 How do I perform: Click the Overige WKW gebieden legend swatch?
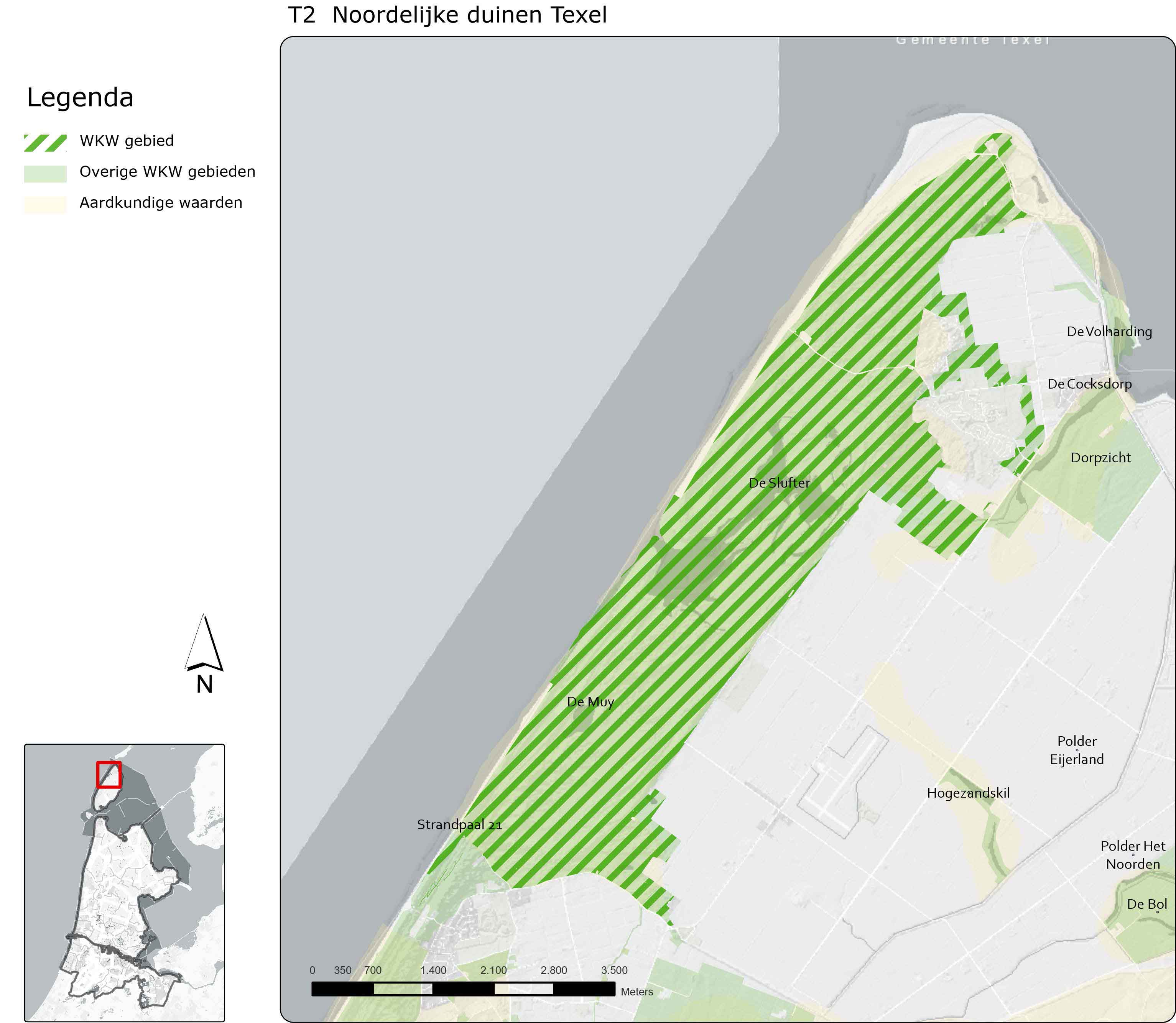tap(45, 174)
